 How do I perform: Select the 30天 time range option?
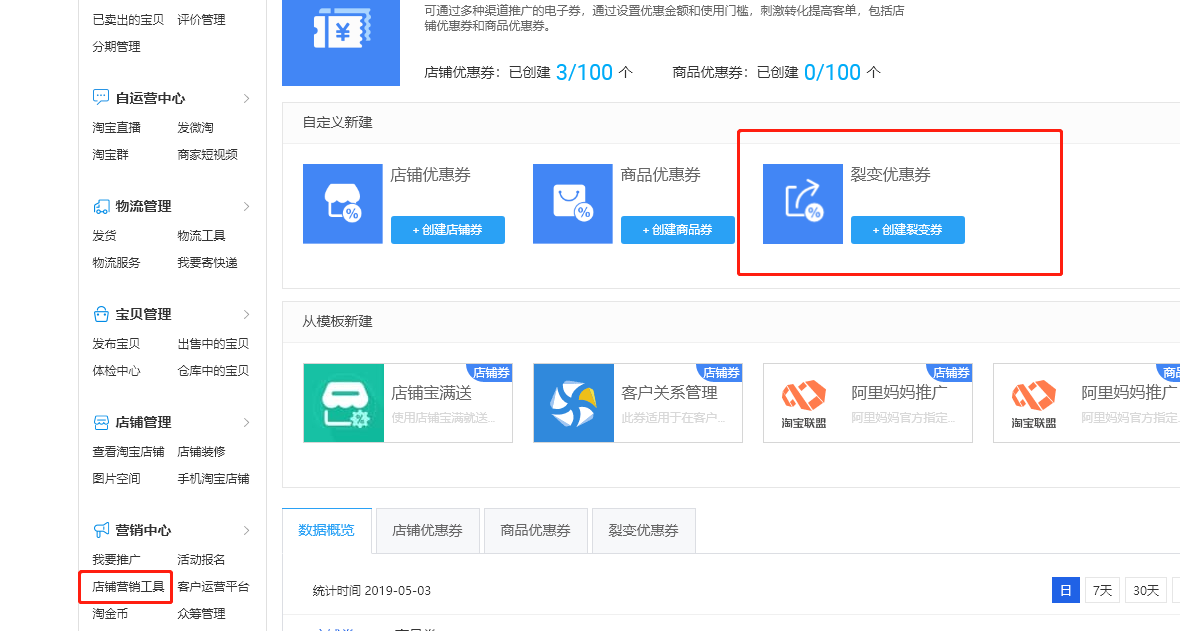1145,590
